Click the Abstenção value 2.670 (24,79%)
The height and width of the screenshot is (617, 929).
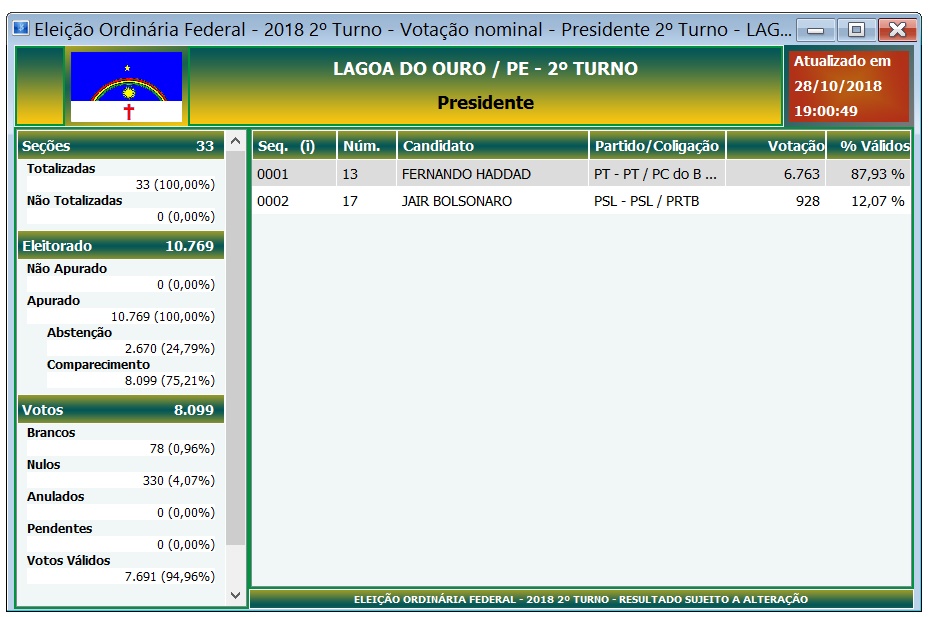tap(169, 349)
